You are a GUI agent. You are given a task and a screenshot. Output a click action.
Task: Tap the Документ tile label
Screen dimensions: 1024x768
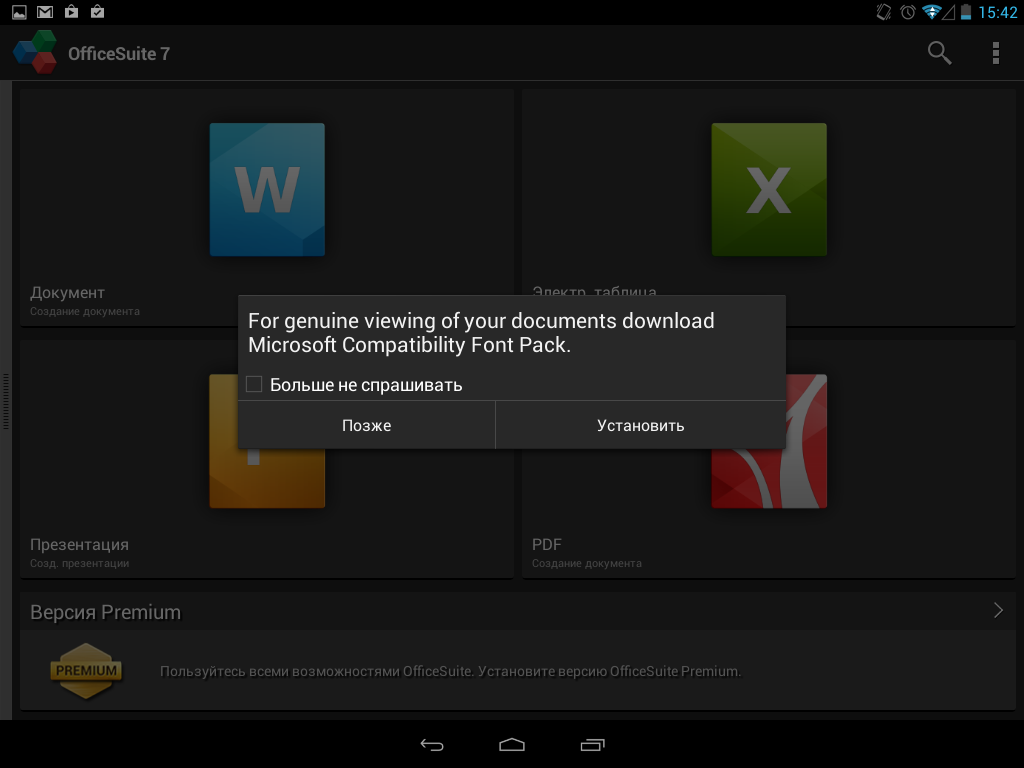tap(67, 293)
